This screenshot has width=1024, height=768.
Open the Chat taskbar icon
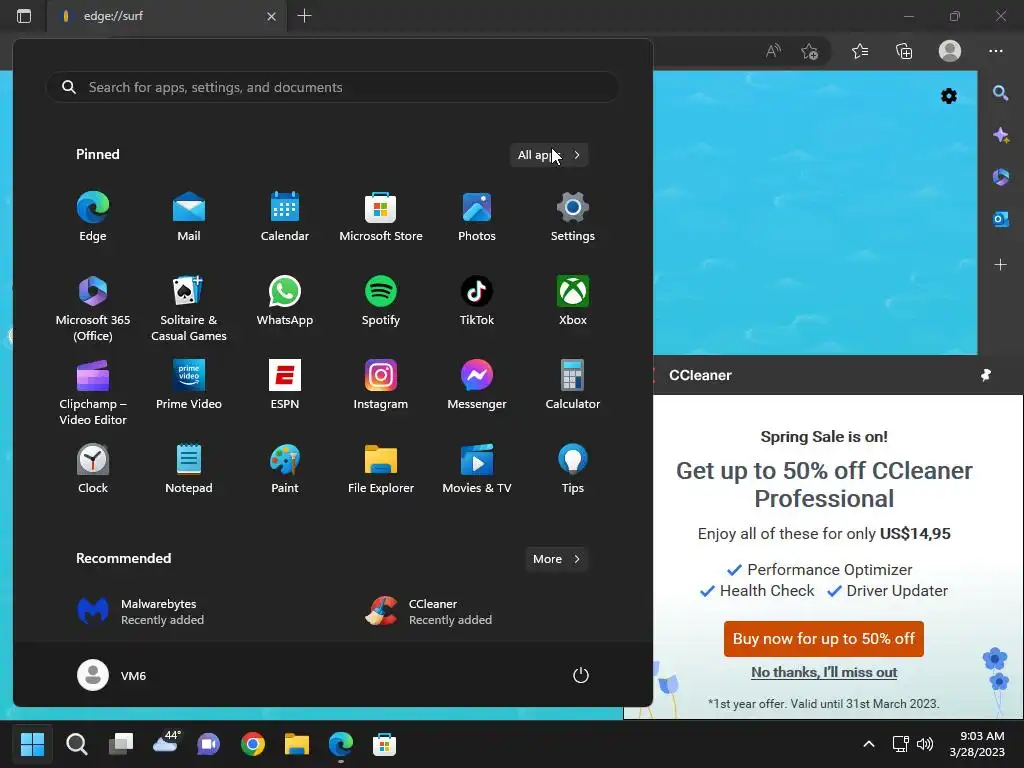208,744
